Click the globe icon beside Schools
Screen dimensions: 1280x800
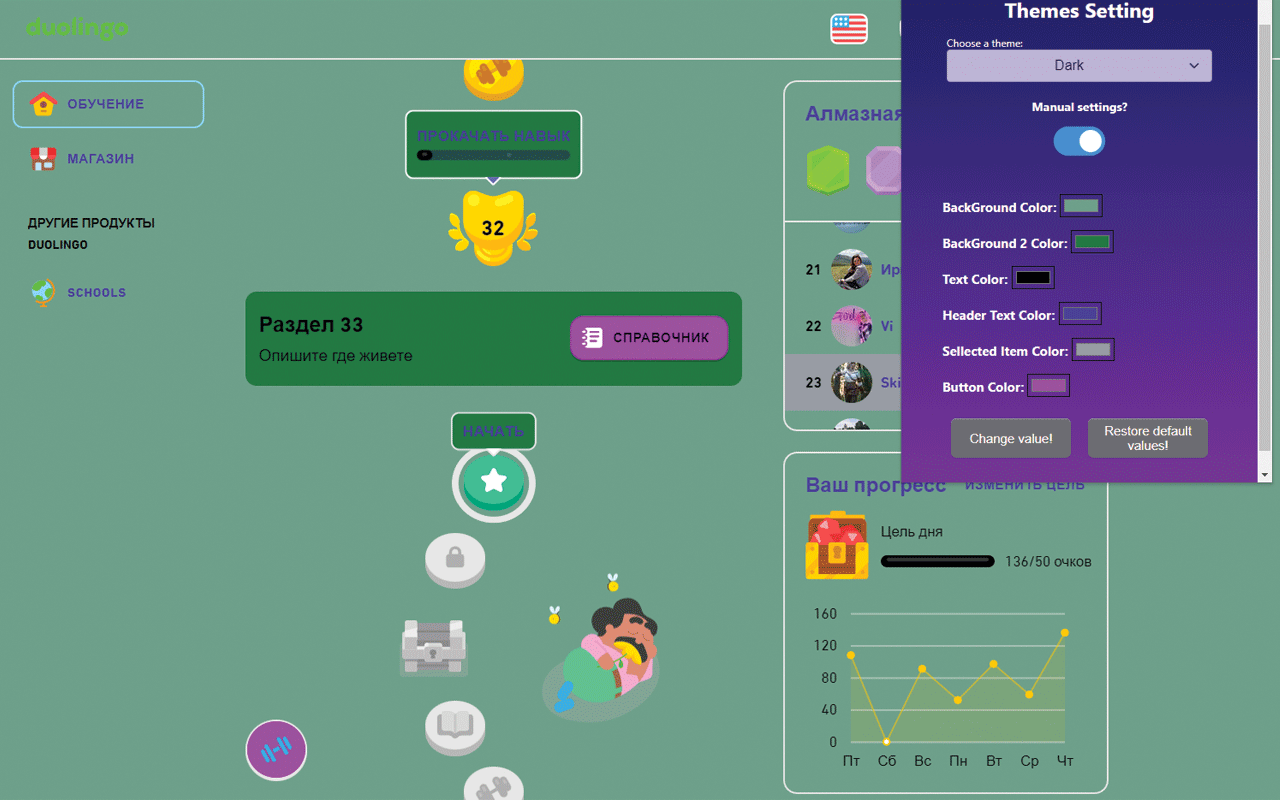point(43,293)
